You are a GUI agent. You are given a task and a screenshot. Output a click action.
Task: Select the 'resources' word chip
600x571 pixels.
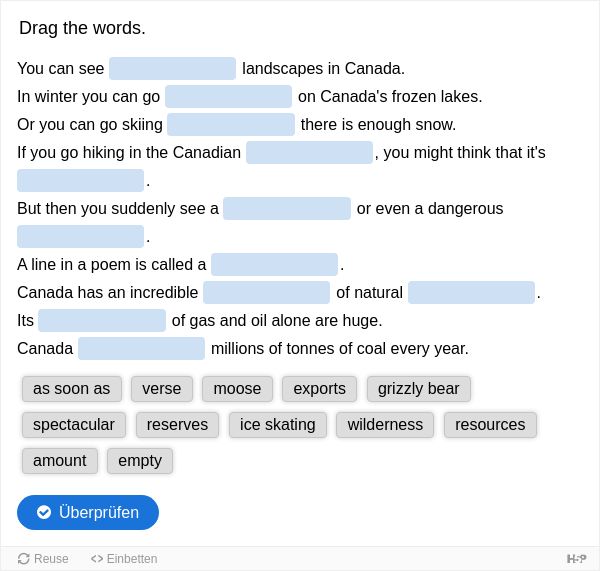[490, 425]
